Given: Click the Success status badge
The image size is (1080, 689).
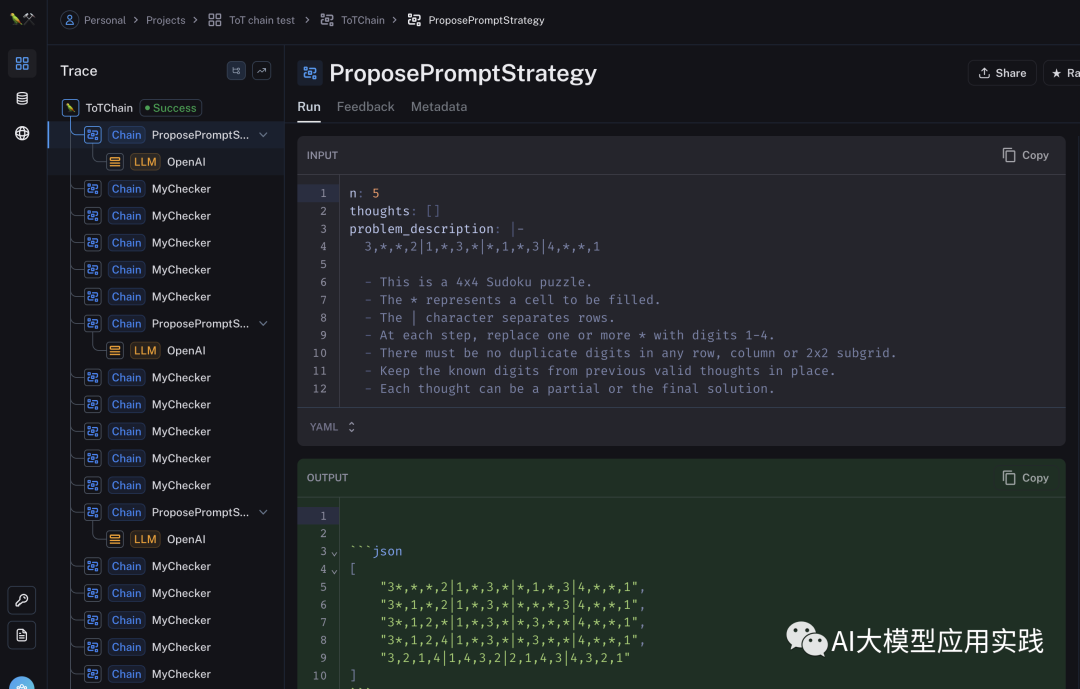Looking at the screenshot, I should click(x=171, y=107).
